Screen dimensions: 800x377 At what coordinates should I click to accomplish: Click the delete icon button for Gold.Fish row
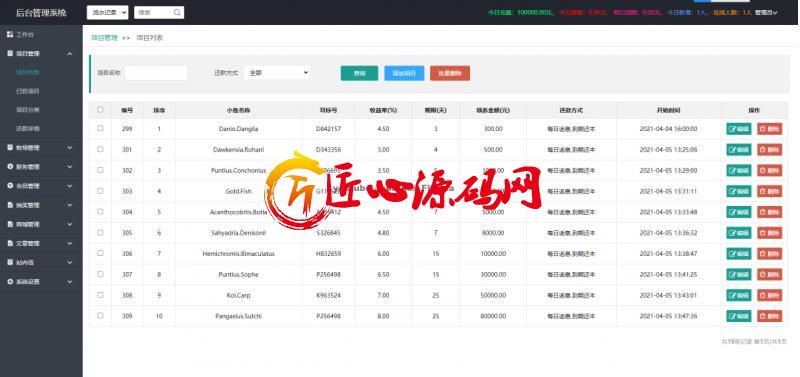pos(769,191)
